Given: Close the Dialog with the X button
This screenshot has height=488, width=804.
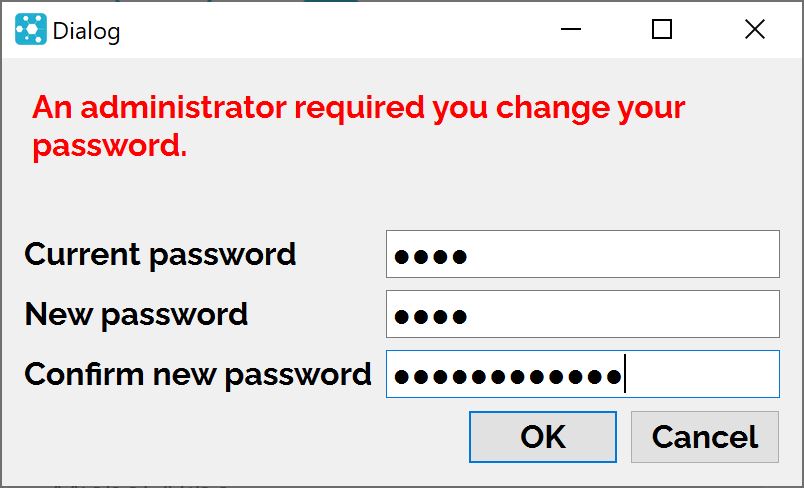Looking at the screenshot, I should 755,29.
